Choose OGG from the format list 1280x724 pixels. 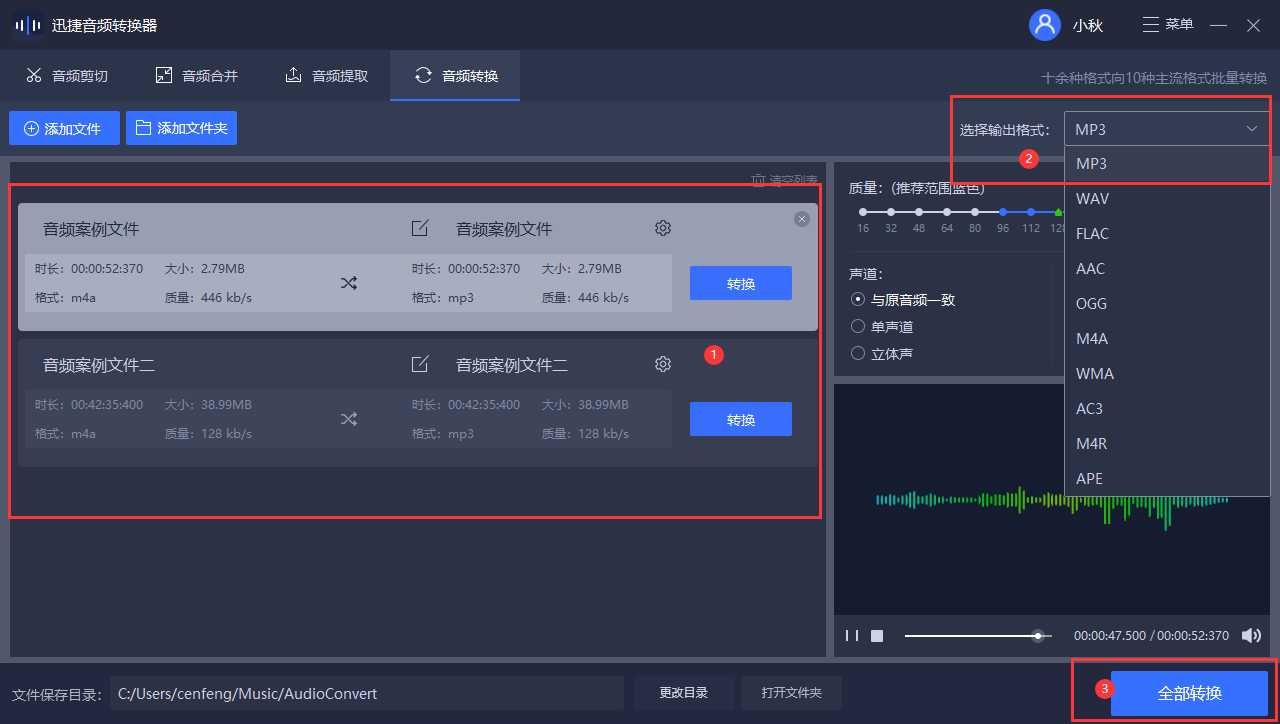click(x=1167, y=303)
